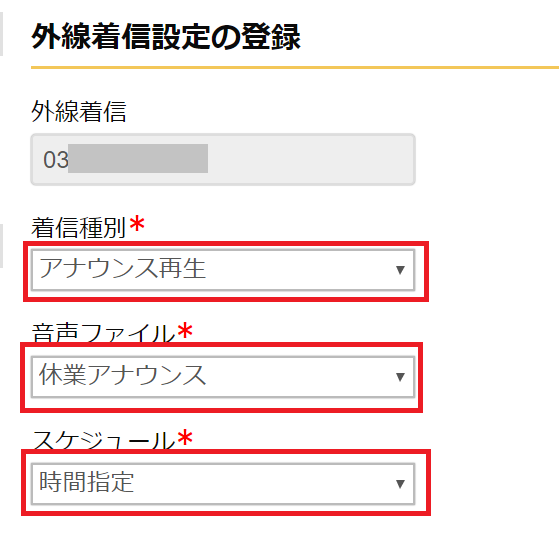Click the 外線着信 phone number field

(223, 159)
